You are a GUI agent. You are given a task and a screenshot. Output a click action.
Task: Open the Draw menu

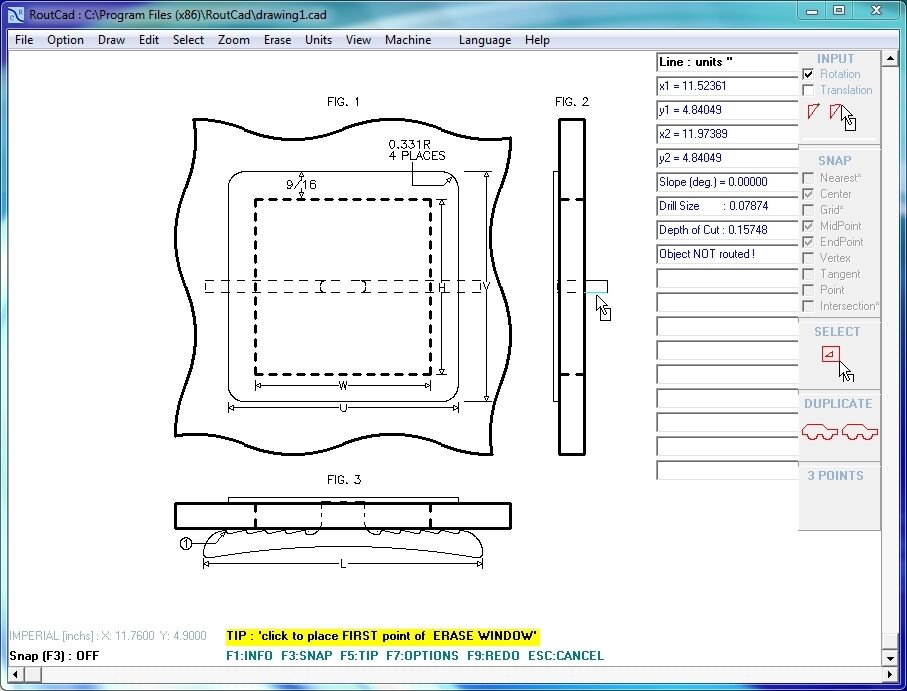(x=111, y=40)
